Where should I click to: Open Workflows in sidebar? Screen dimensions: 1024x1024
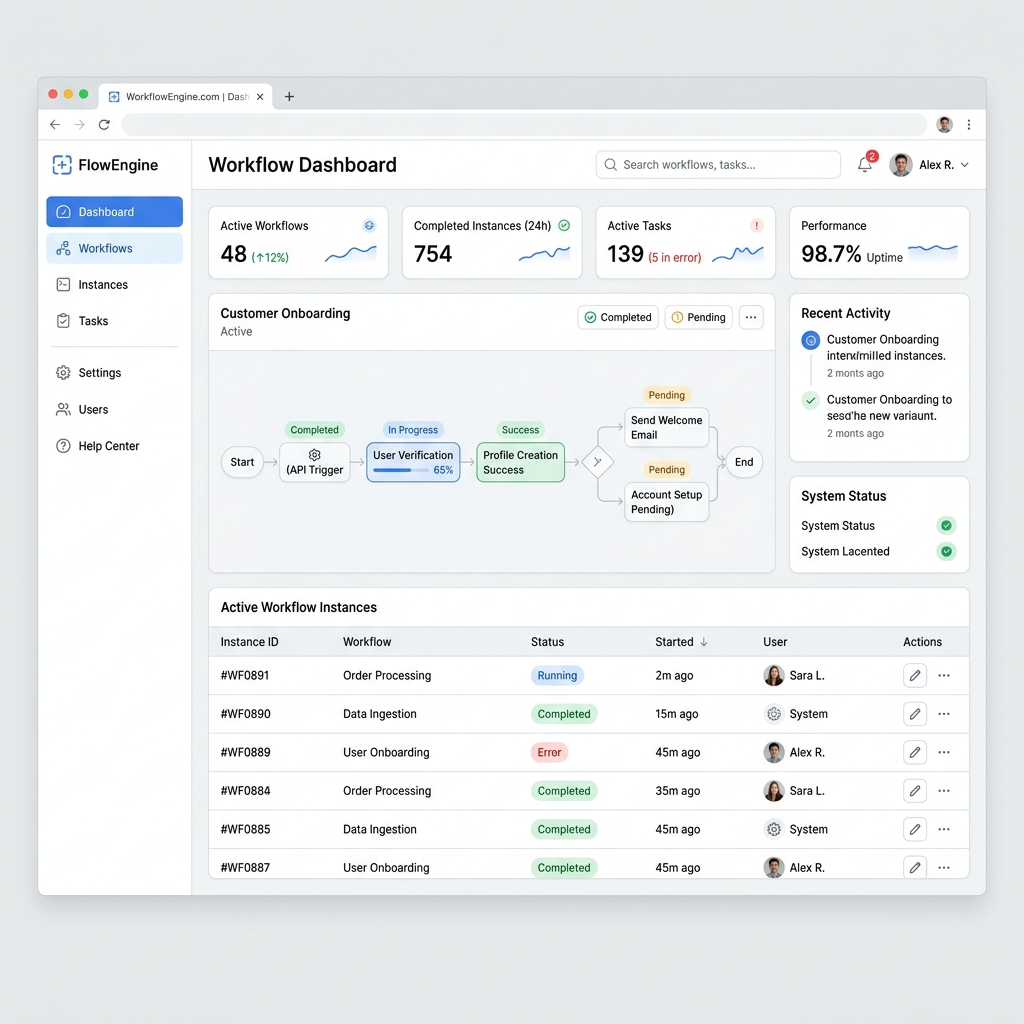(x=114, y=248)
